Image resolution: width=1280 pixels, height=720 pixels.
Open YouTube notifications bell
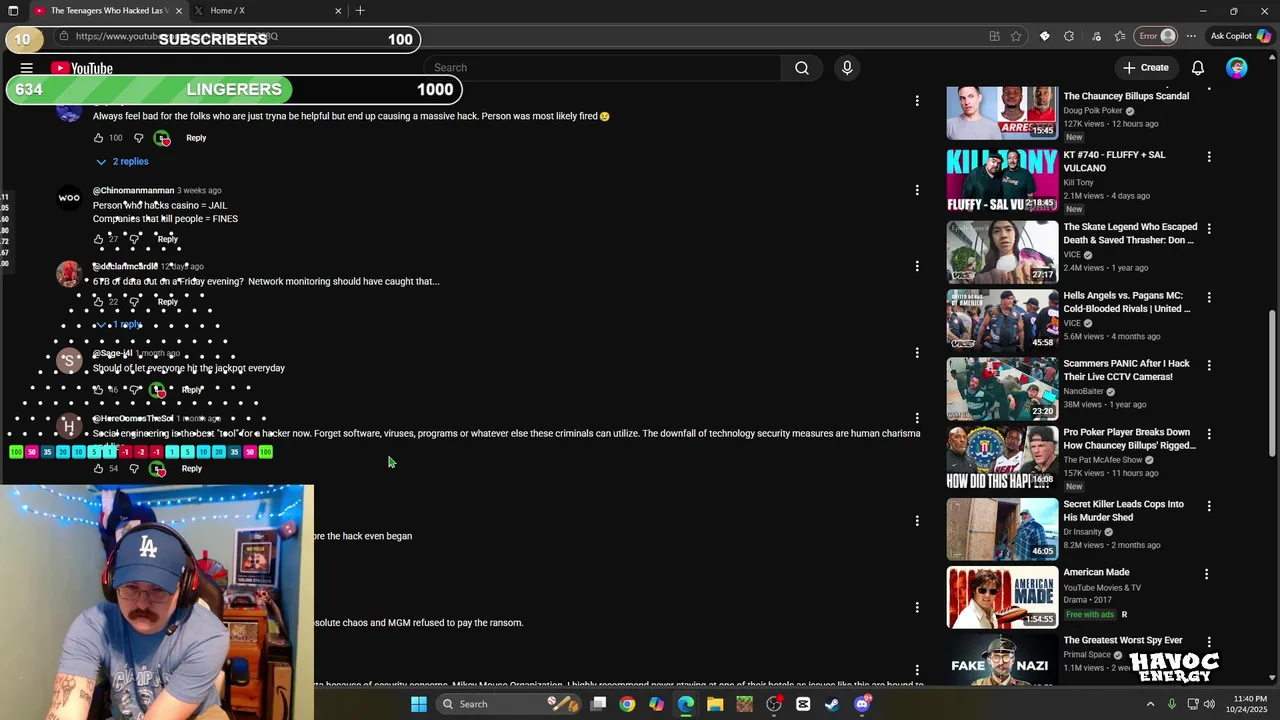1198,68
